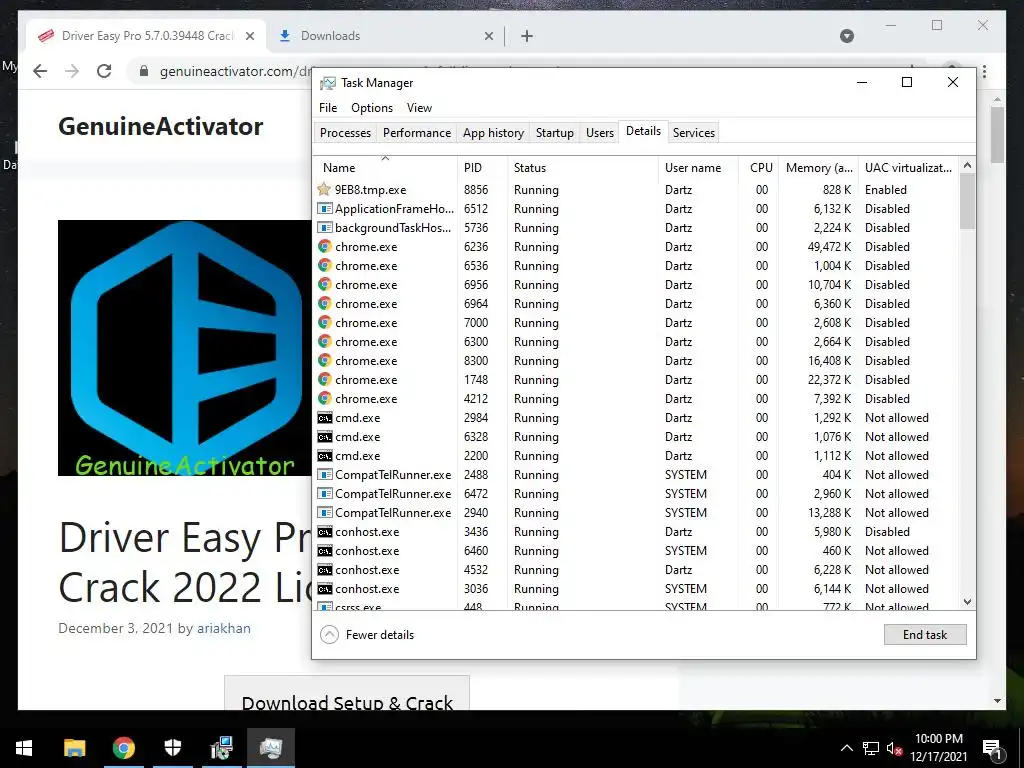Click chrome.exe icon with PID 6236

click(x=325, y=246)
